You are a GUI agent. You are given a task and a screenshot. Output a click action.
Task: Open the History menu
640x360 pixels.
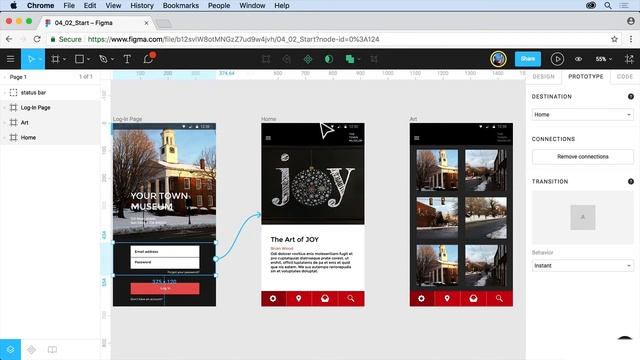[142, 6]
